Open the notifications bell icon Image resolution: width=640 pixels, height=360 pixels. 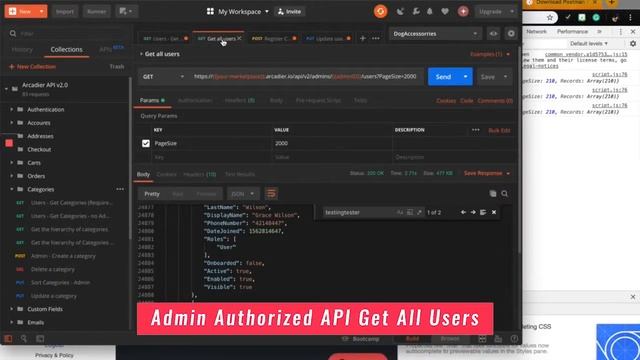coord(430,11)
